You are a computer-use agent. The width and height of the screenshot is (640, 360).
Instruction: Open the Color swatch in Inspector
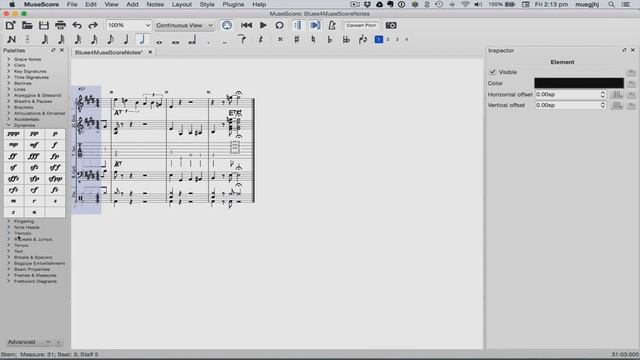pos(579,83)
